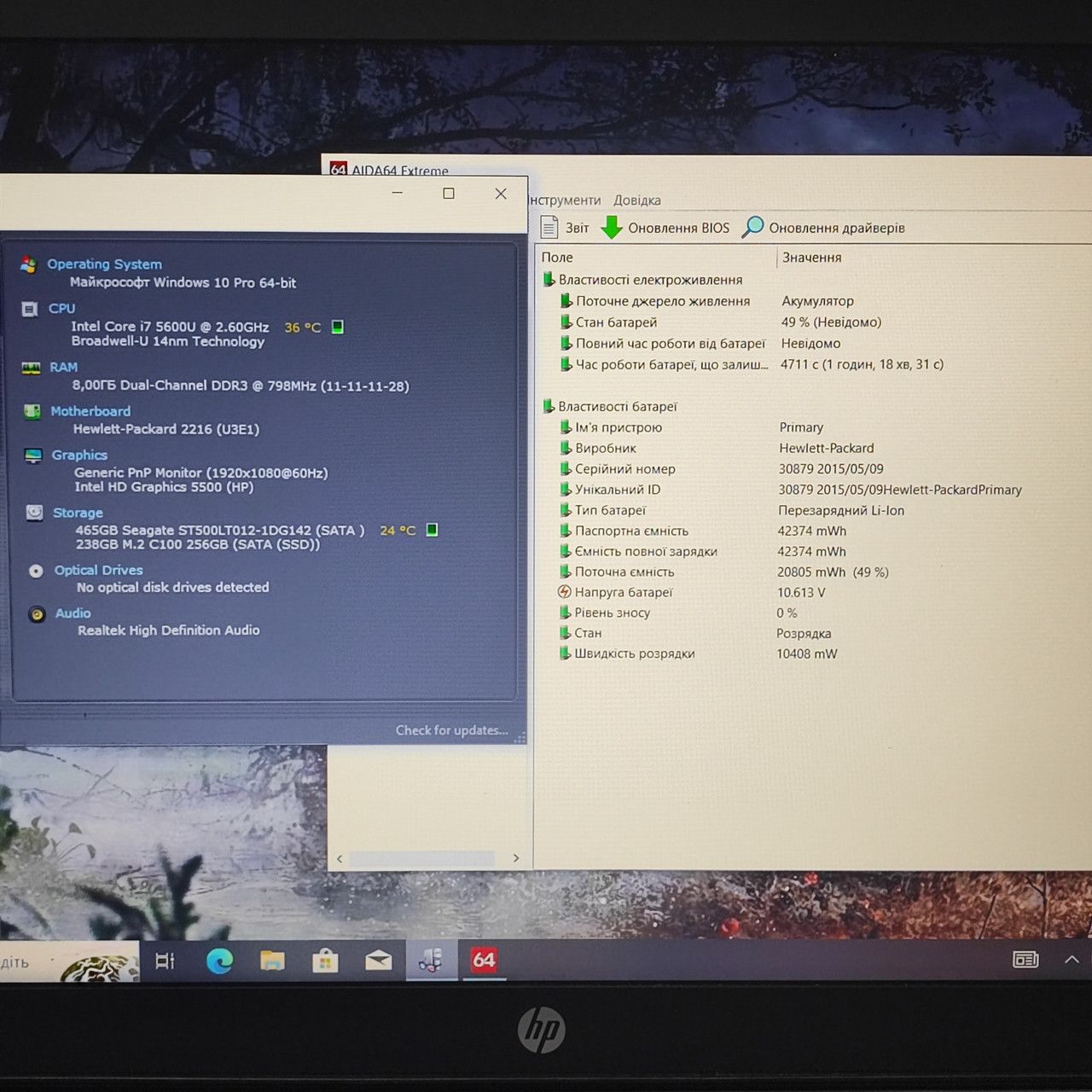Click the Speccy icon in the taskbar

(x=431, y=961)
